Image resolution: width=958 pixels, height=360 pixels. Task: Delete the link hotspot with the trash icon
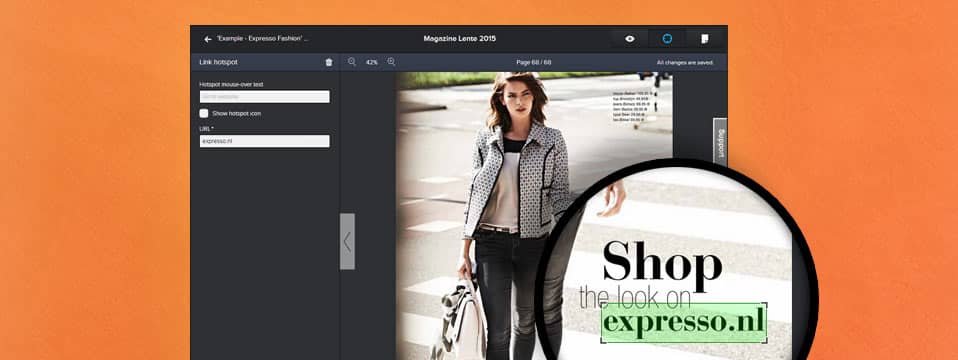(329, 62)
